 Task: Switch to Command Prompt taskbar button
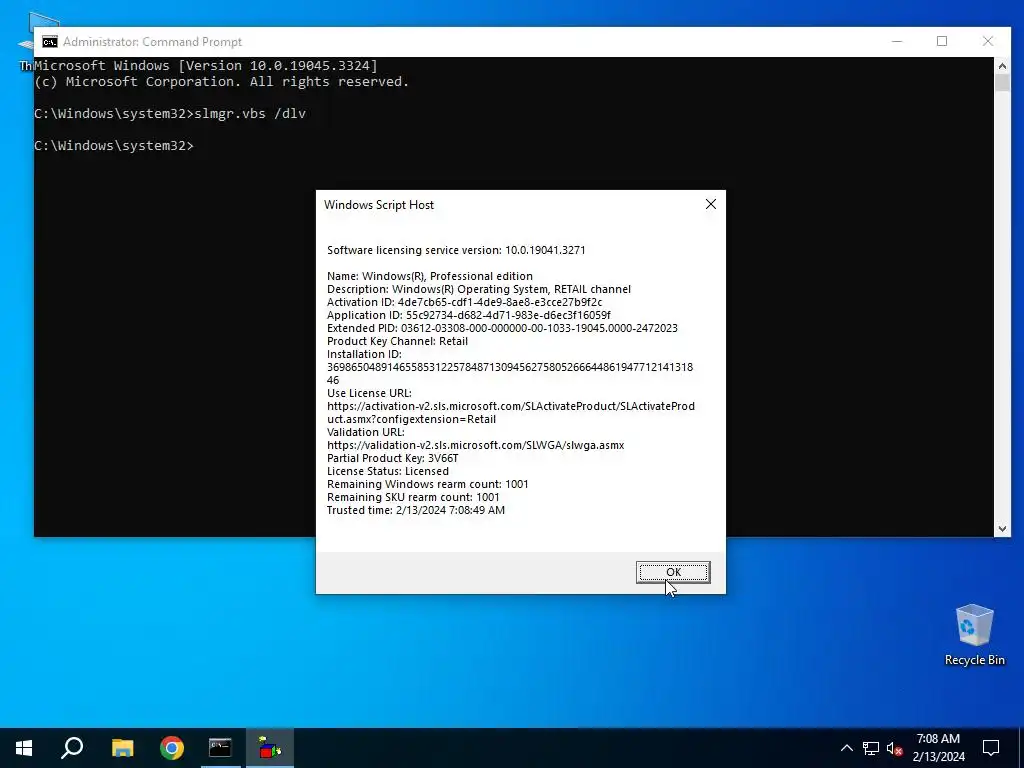point(220,748)
